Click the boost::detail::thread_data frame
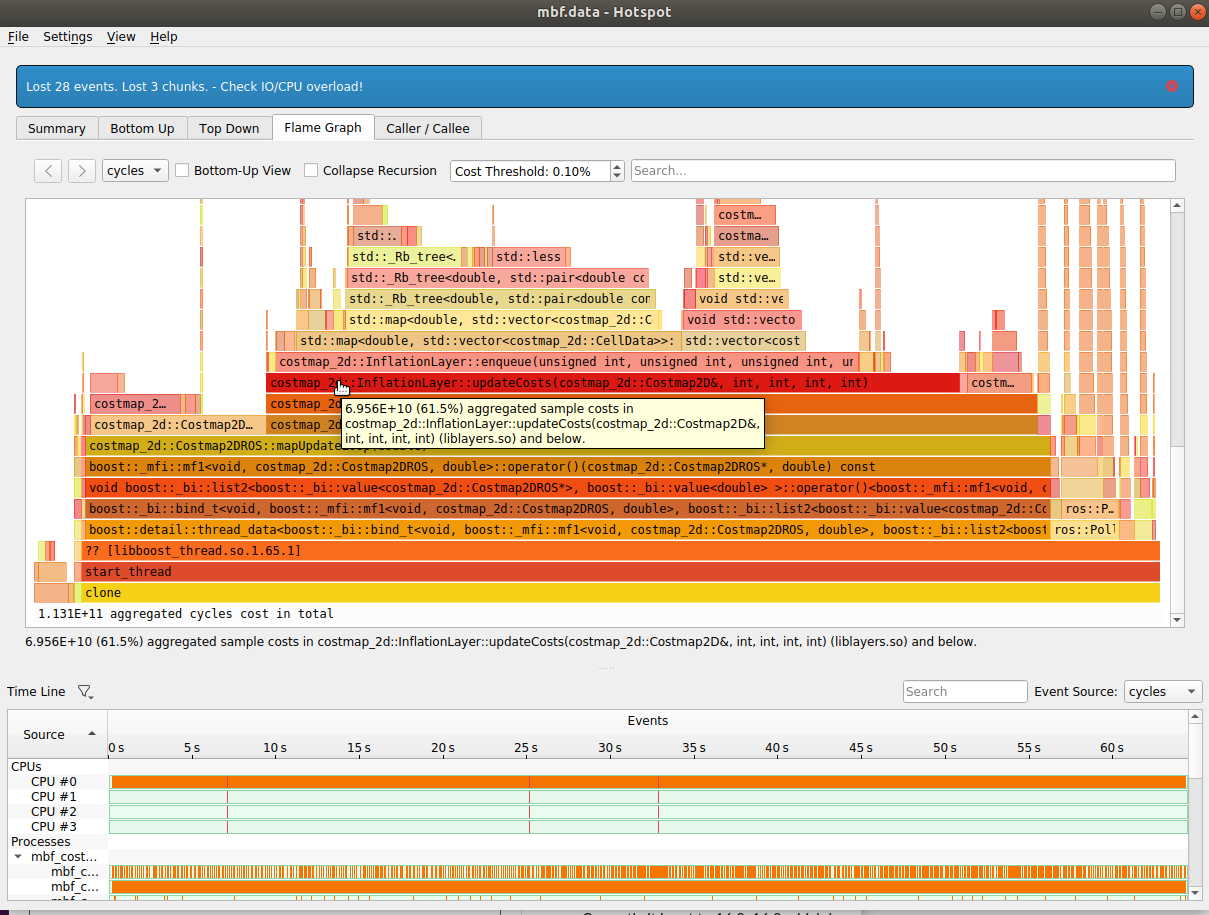 click(x=567, y=530)
